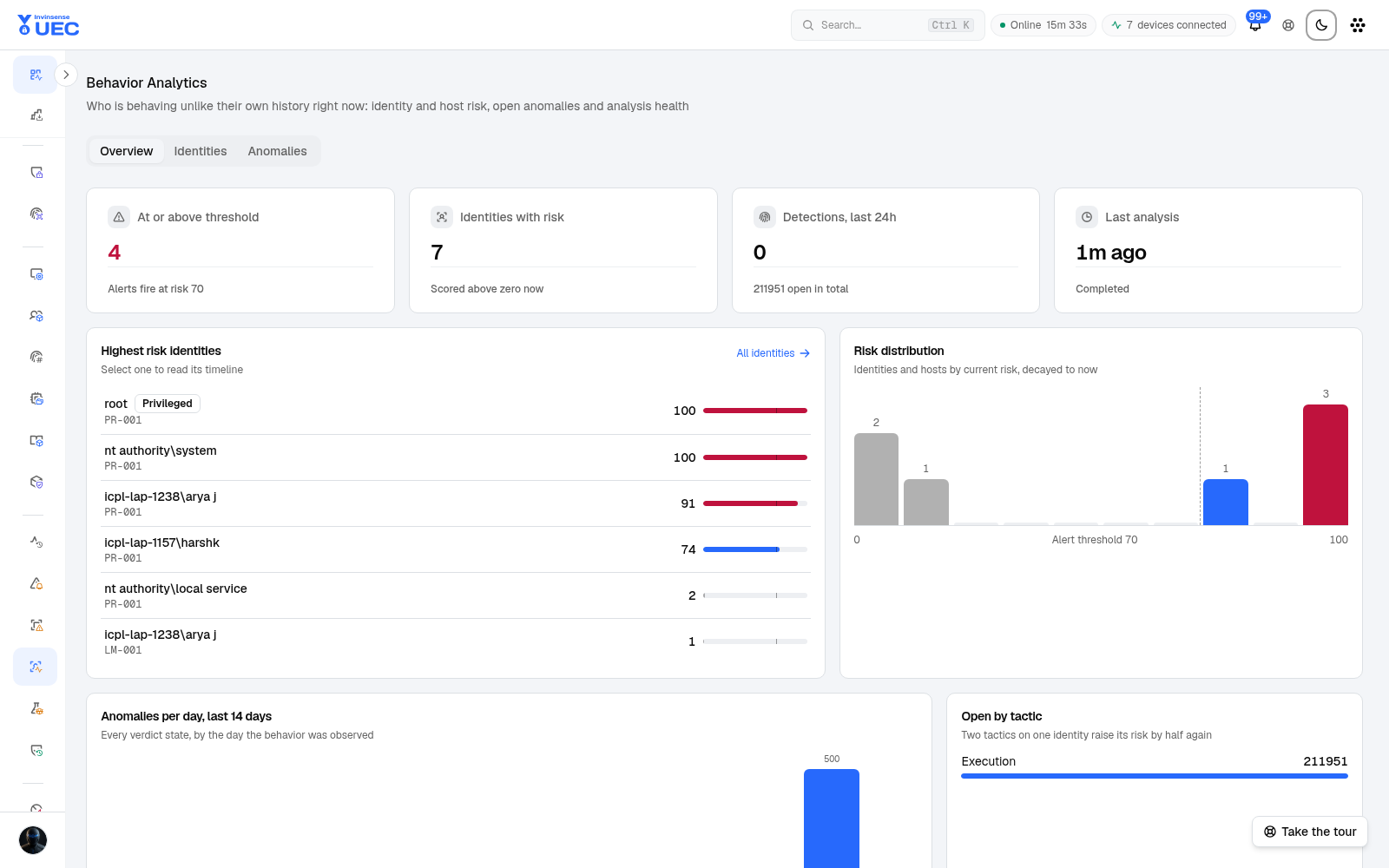Click the blue 500 anomalies bar
Screen dimensions: 1389x868
[832, 819]
